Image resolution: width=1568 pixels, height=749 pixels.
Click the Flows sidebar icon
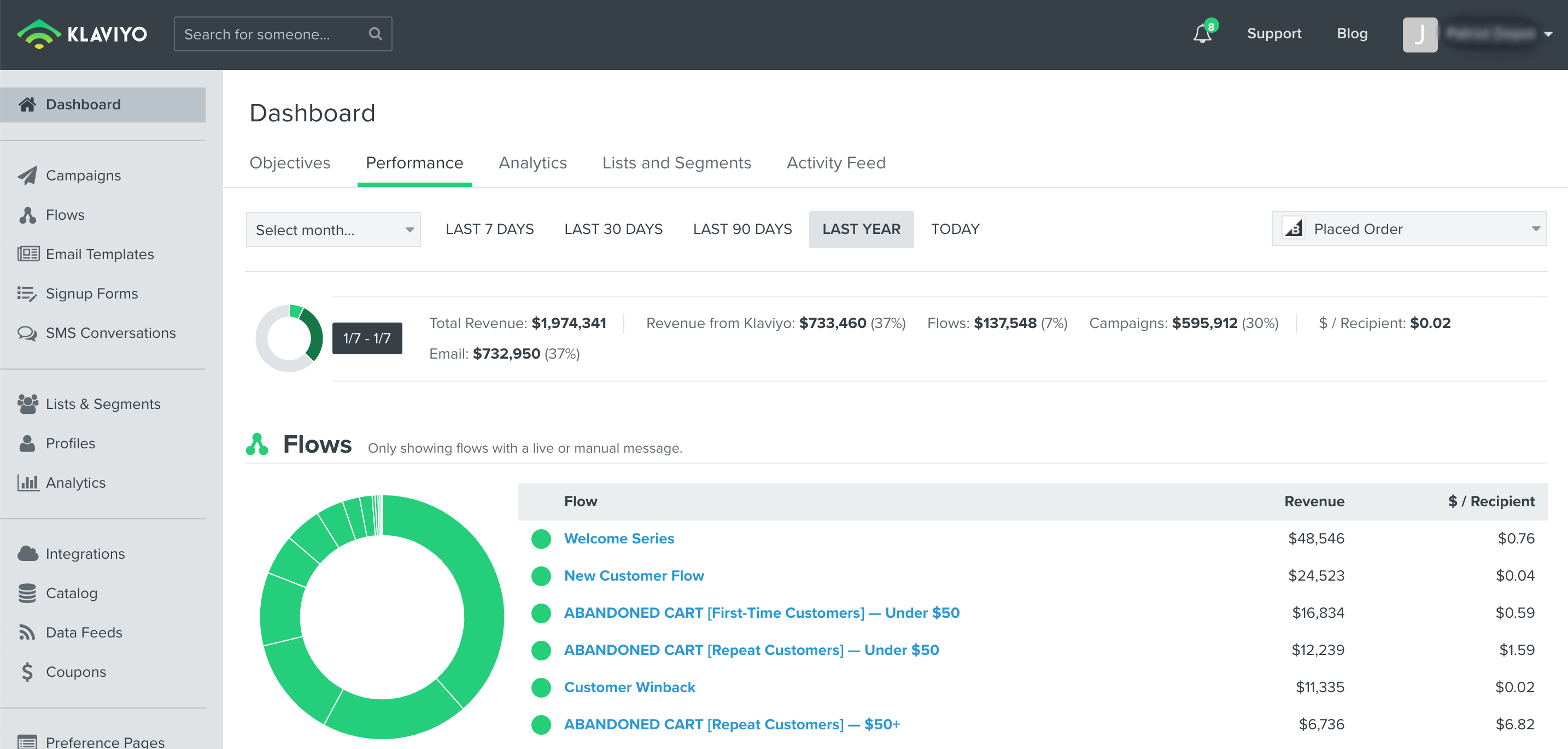point(27,215)
